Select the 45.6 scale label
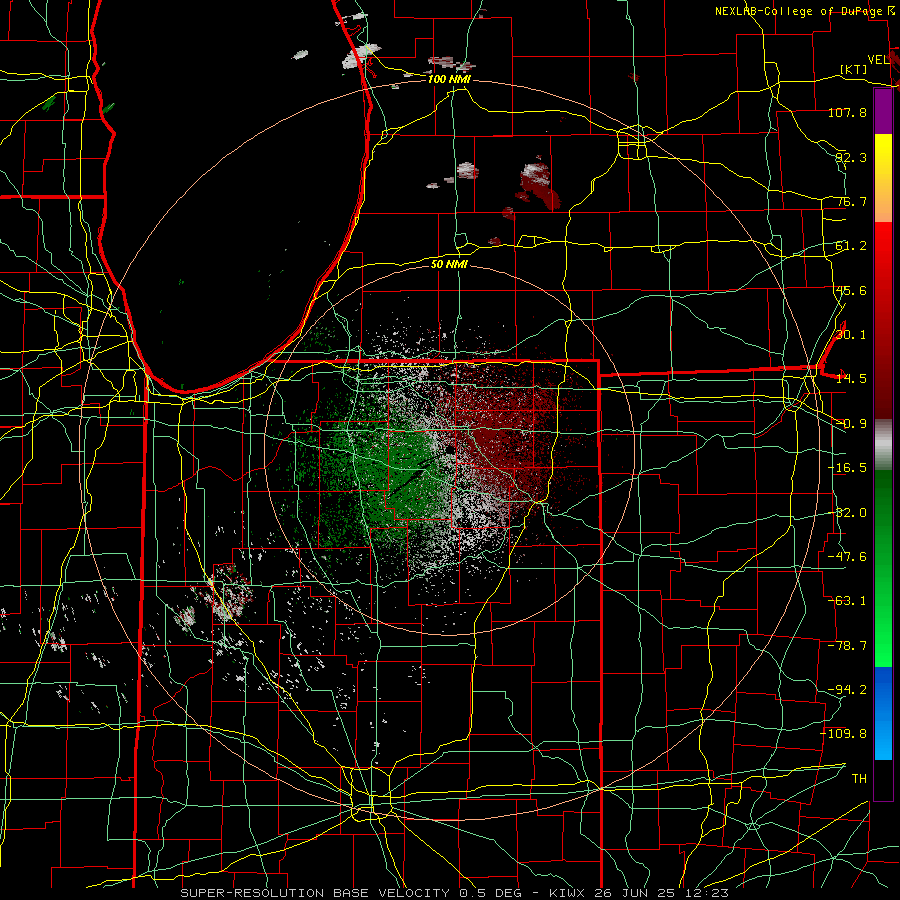This screenshot has height=900, width=900. pos(851,290)
